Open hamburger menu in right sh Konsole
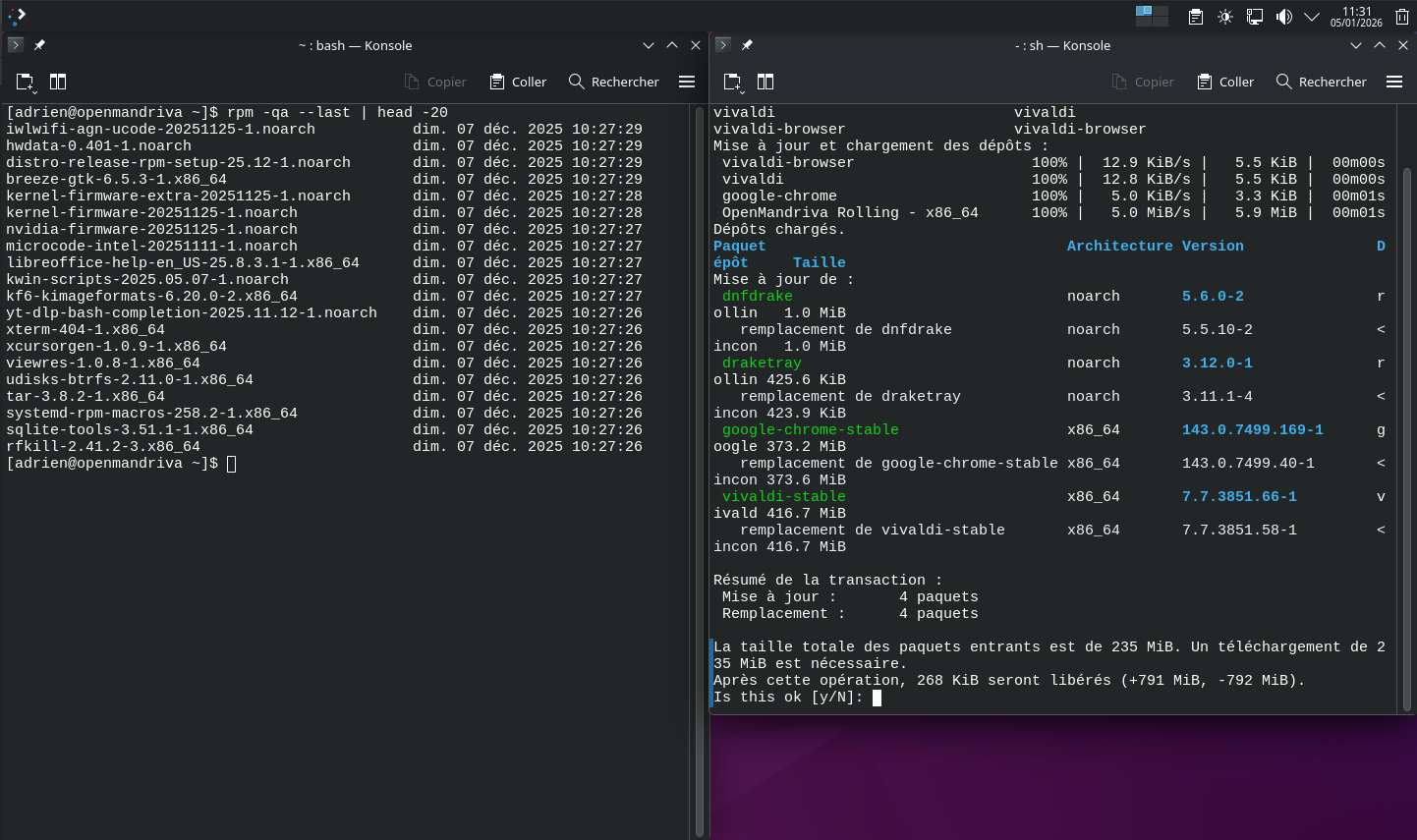This screenshot has height=840, width=1417. [1394, 82]
